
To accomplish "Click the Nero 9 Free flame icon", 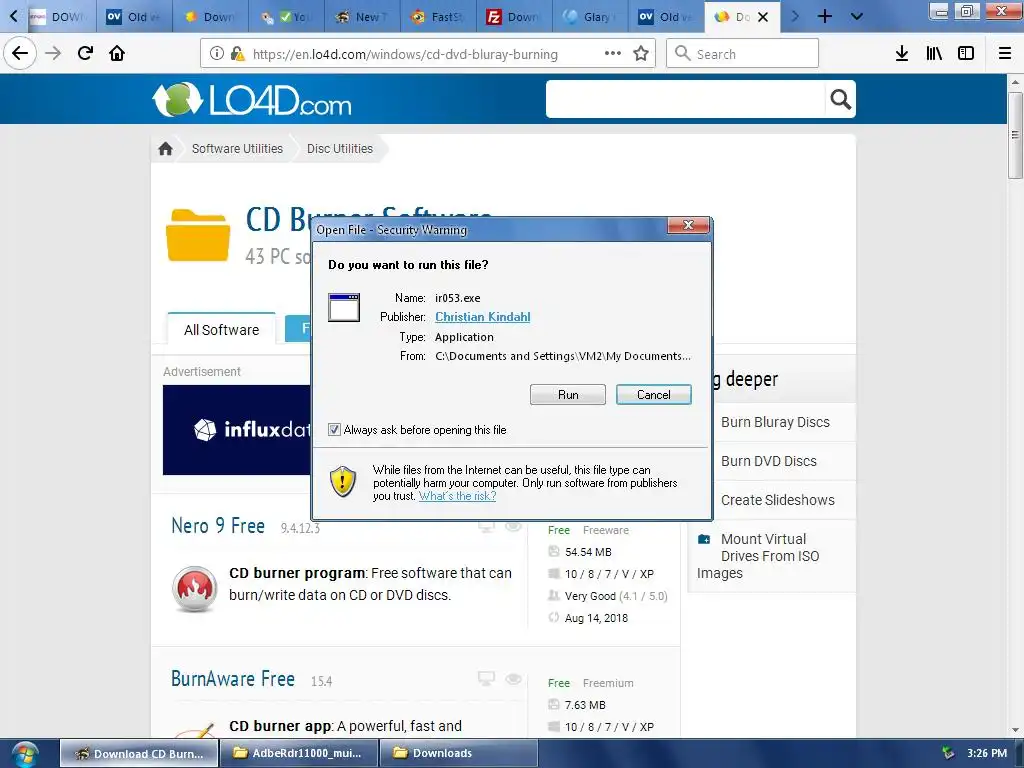I will tap(195, 588).
